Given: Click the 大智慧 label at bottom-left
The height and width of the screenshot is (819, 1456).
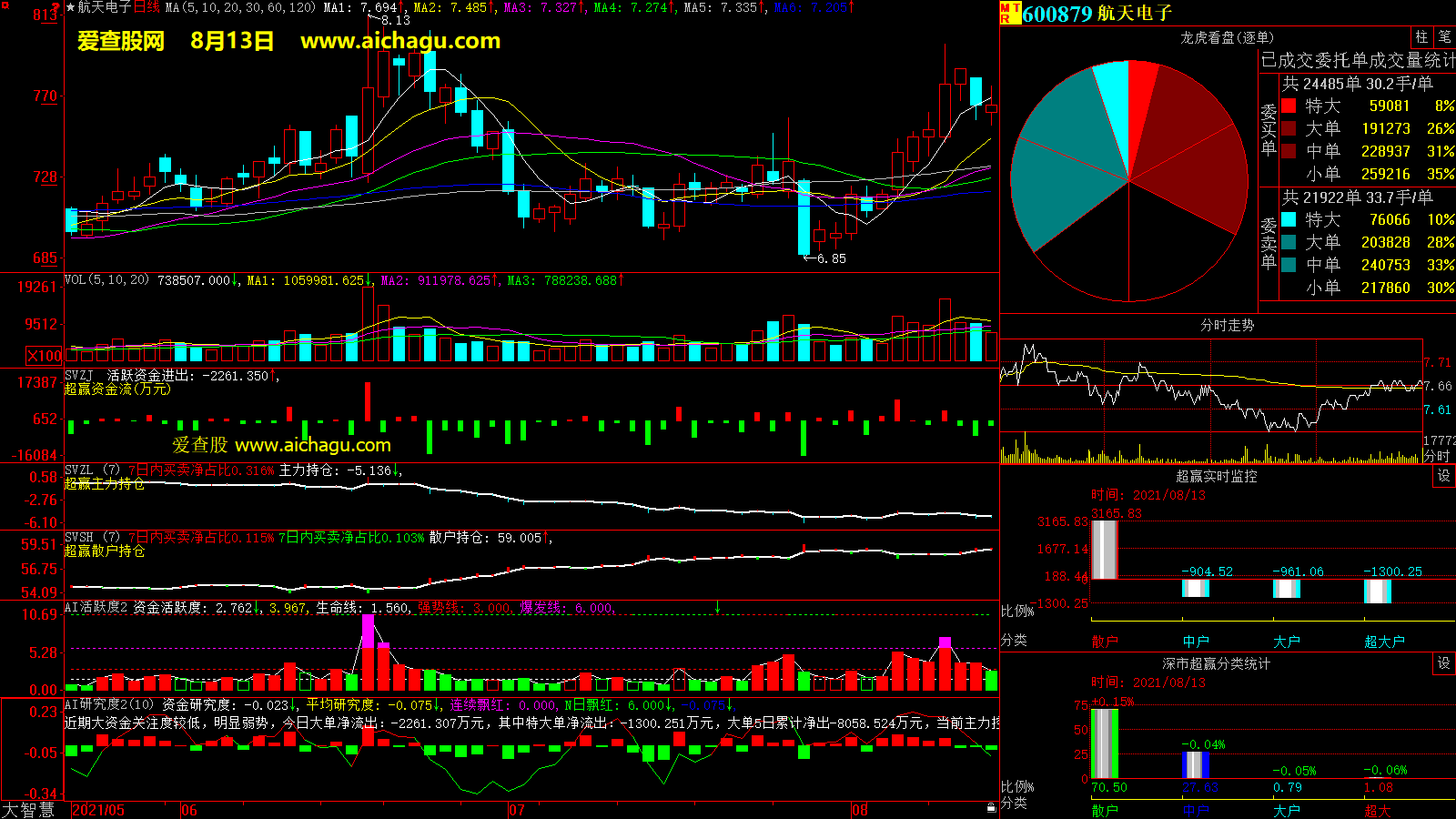Looking at the screenshot, I should point(28,809).
